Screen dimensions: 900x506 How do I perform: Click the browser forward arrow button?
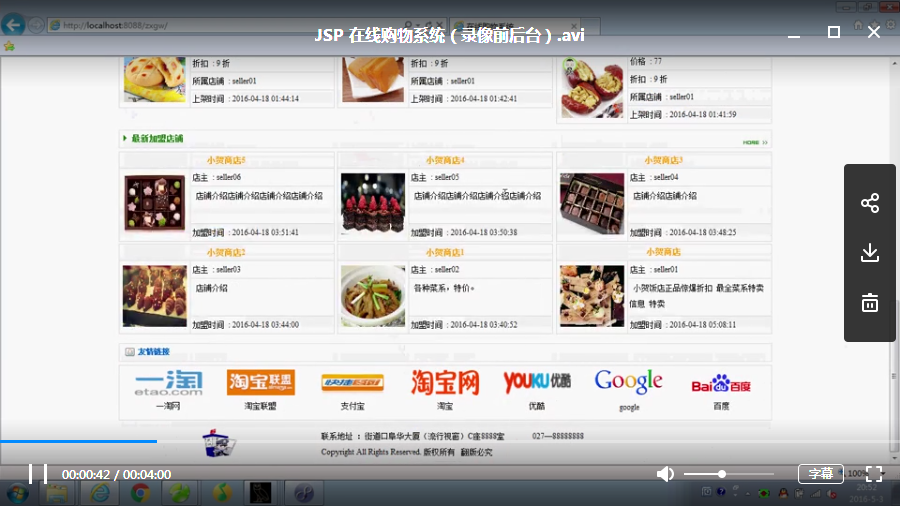[36, 25]
